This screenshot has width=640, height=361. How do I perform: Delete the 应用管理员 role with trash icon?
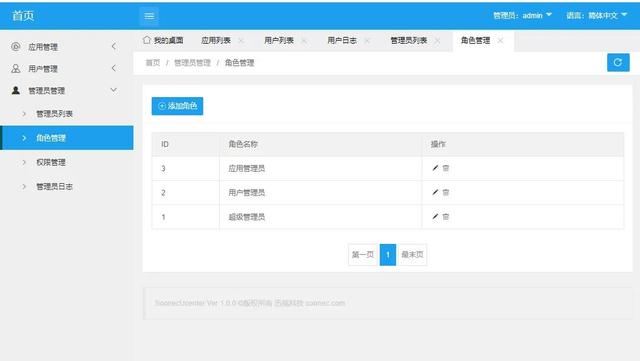point(446,168)
